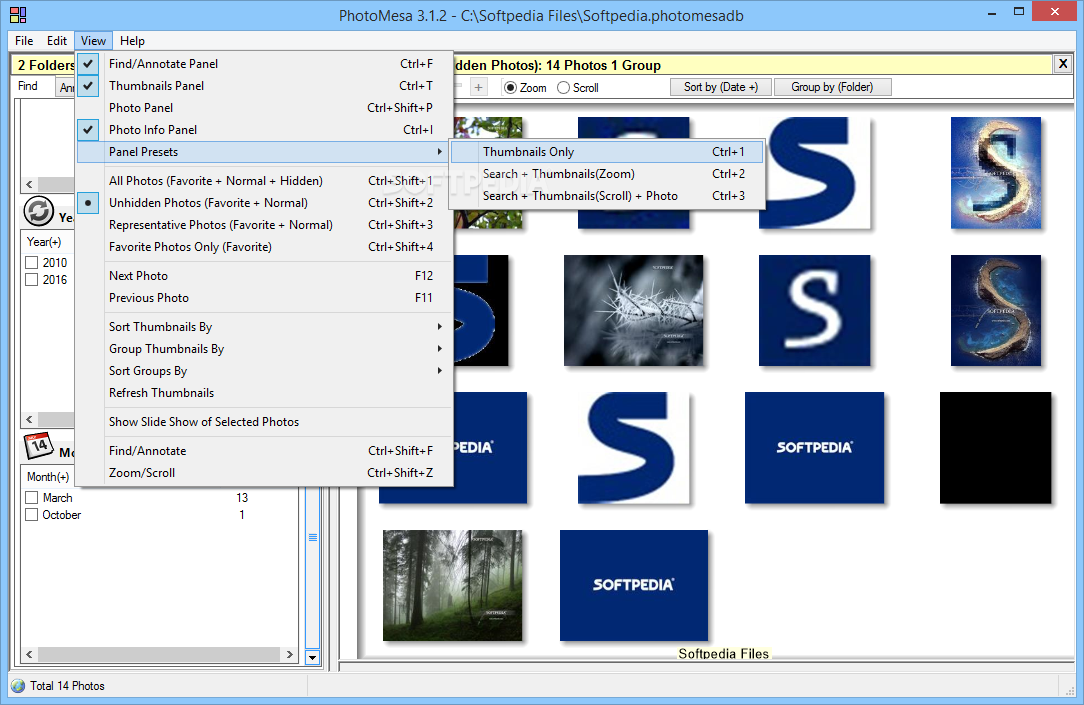Image resolution: width=1084 pixels, height=705 pixels.
Task: Open the Edit menu
Action: [57, 41]
